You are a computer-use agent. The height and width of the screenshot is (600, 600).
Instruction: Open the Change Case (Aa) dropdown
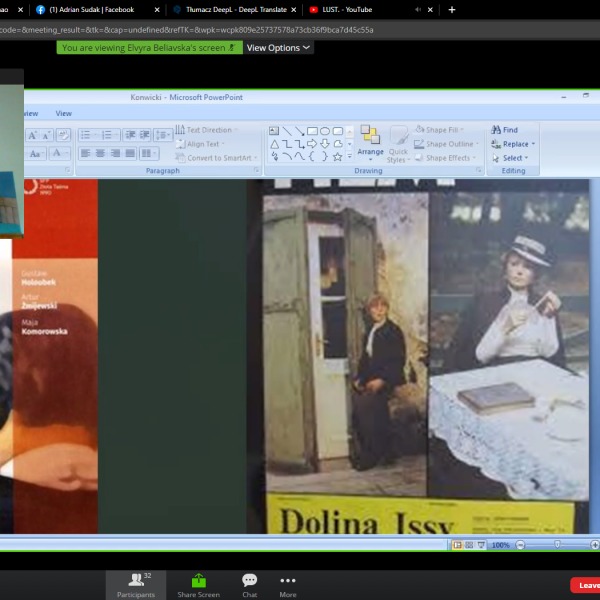[36, 154]
